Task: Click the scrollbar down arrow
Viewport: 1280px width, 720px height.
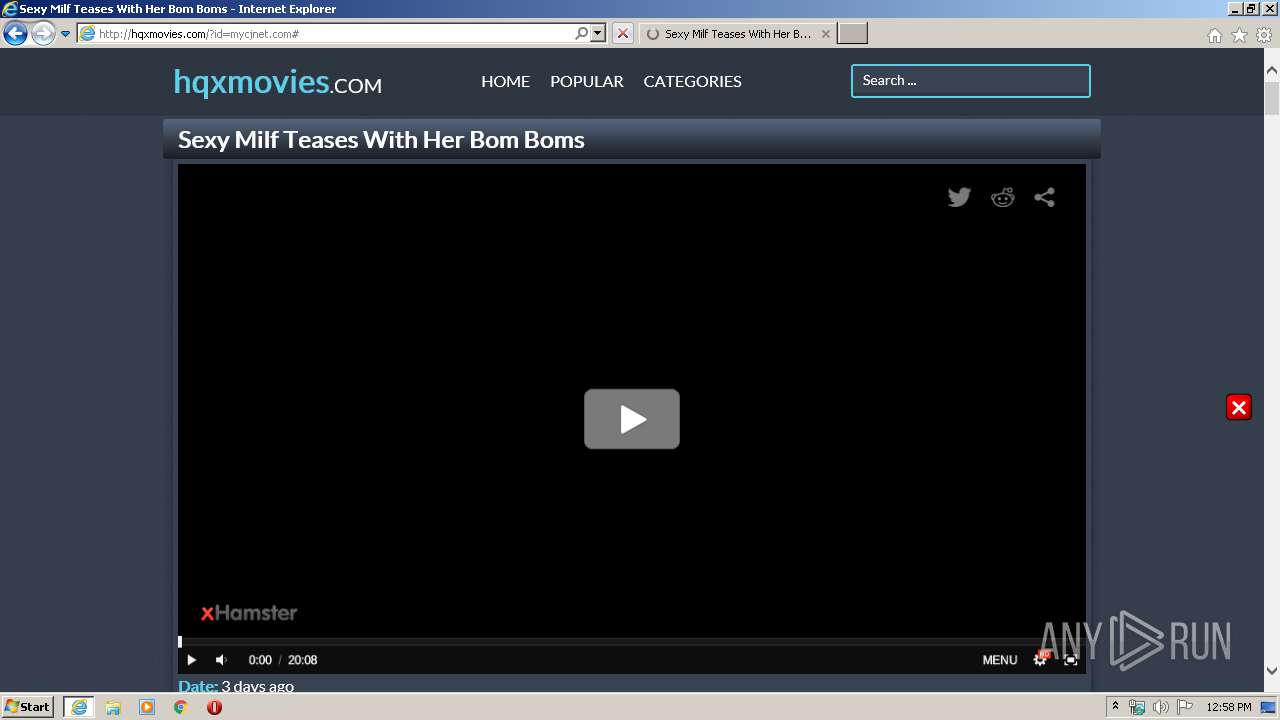Action: coord(1272,671)
